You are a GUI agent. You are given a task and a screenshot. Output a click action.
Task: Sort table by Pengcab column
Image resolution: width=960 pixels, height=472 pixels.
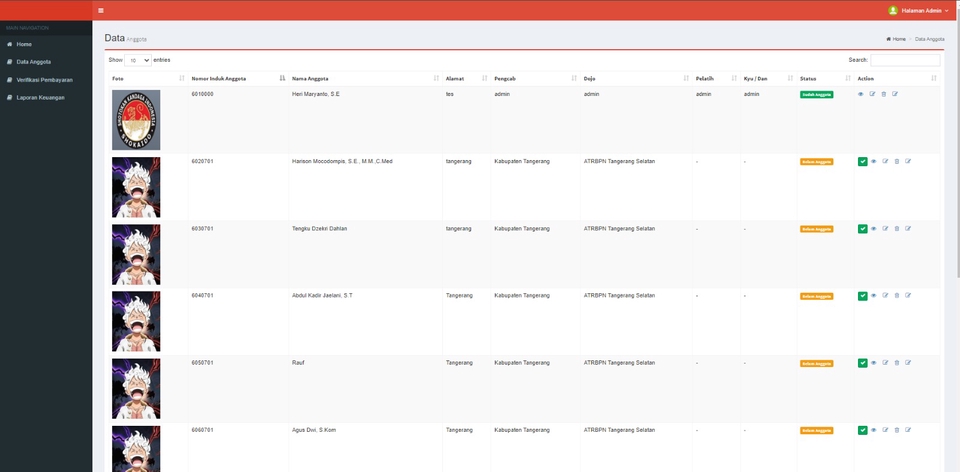pos(536,78)
